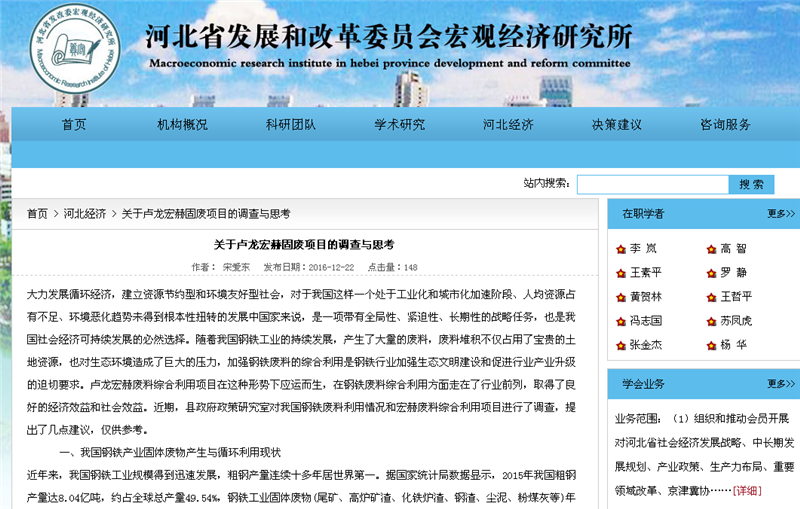The height and width of the screenshot is (509, 800).
Task: Click the star icon beside 高 智
Action: point(712,249)
